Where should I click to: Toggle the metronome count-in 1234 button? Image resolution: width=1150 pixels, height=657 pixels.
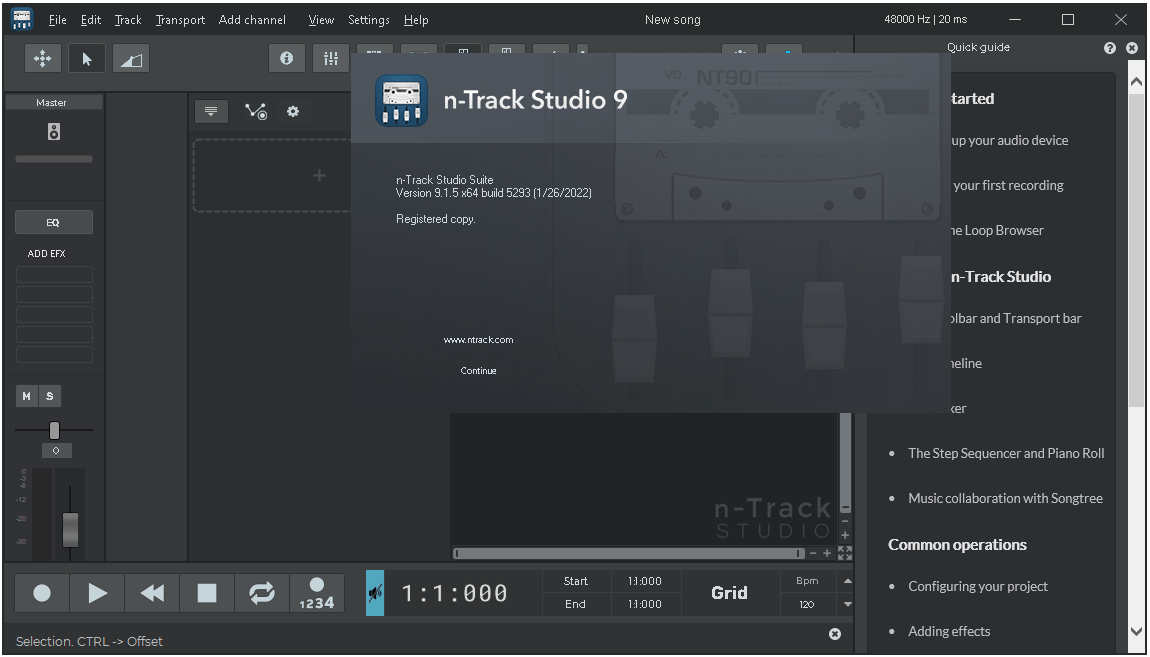(x=317, y=592)
